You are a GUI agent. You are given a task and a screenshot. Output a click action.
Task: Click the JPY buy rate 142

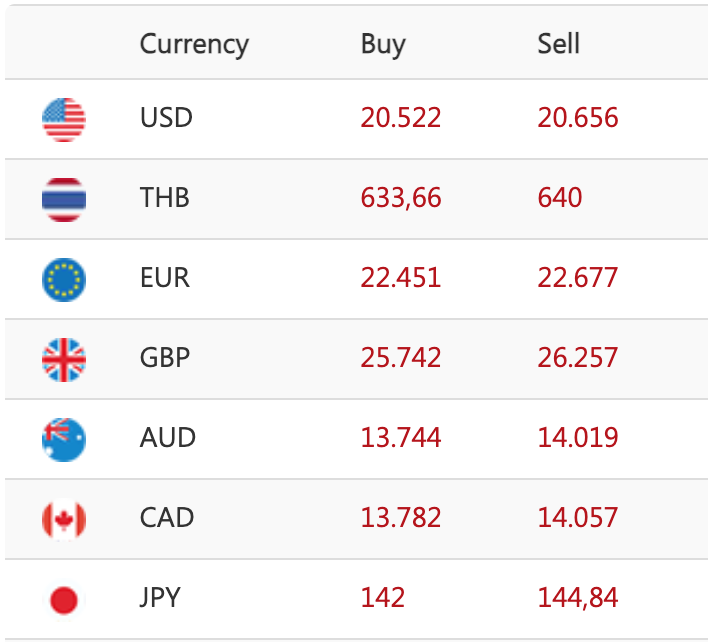(x=383, y=598)
